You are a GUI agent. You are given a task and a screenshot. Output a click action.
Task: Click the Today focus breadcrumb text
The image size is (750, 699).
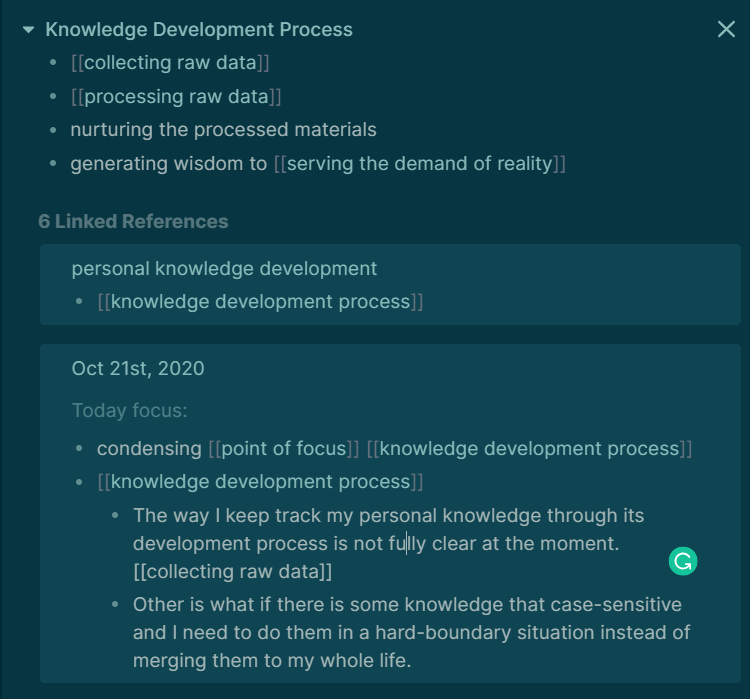click(x=130, y=411)
